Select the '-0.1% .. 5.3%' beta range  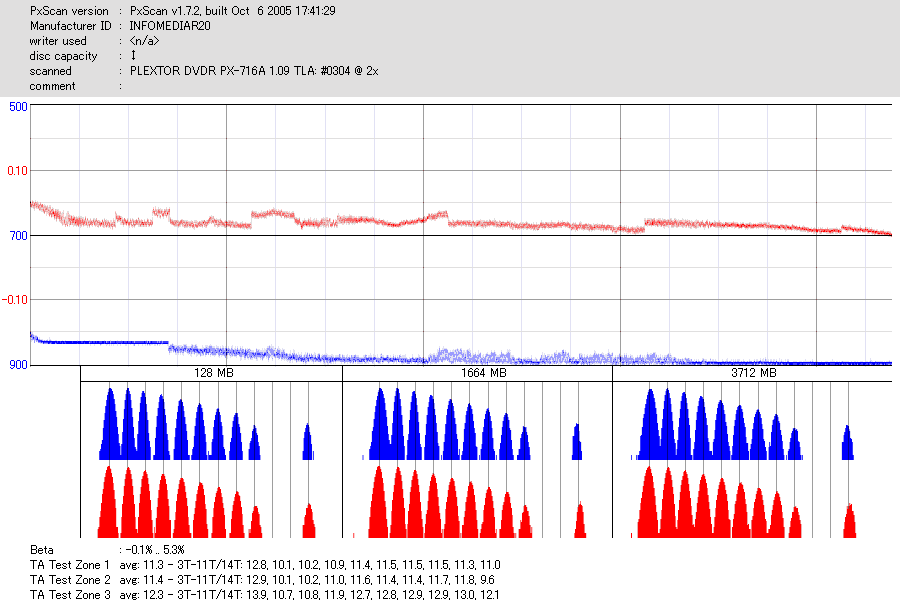click(x=154, y=550)
